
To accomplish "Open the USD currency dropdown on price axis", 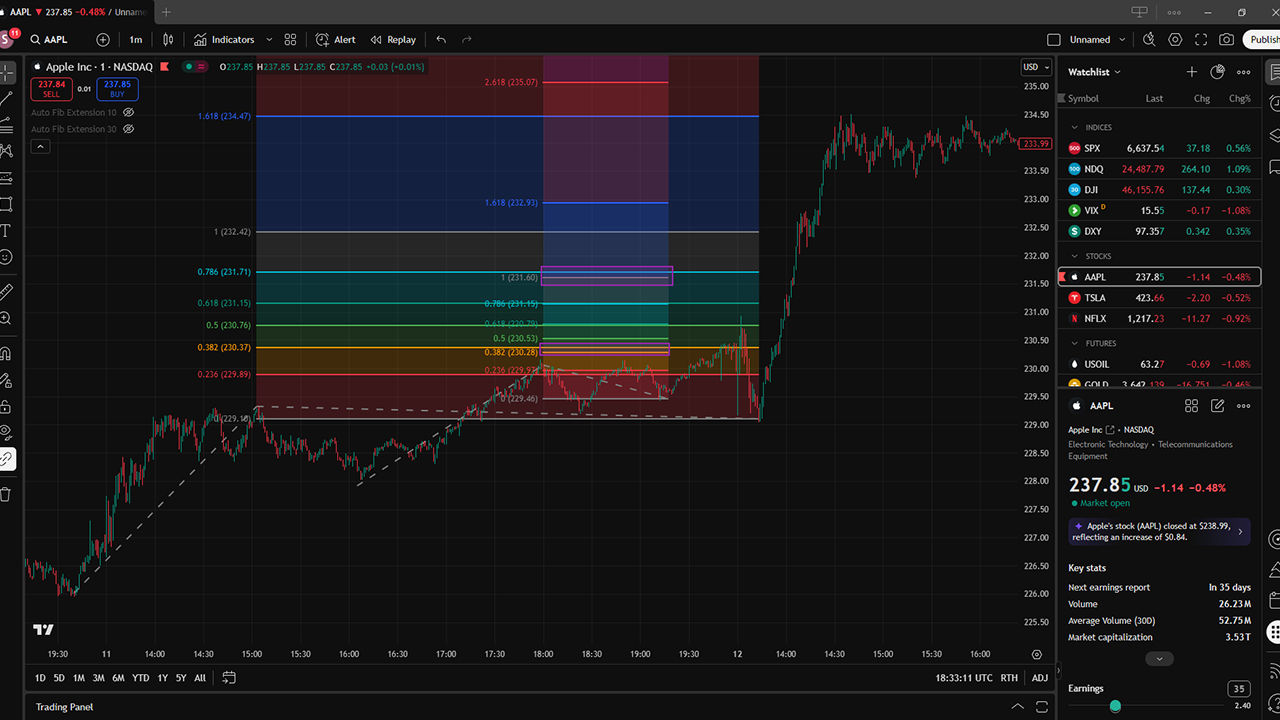I will point(1033,67).
